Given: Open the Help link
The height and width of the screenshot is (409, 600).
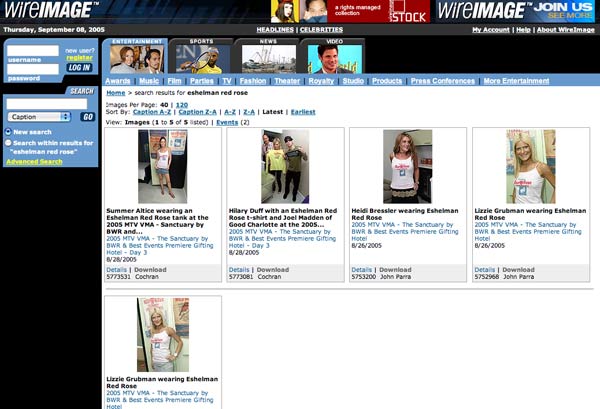Looking at the screenshot, I should 523,30.
